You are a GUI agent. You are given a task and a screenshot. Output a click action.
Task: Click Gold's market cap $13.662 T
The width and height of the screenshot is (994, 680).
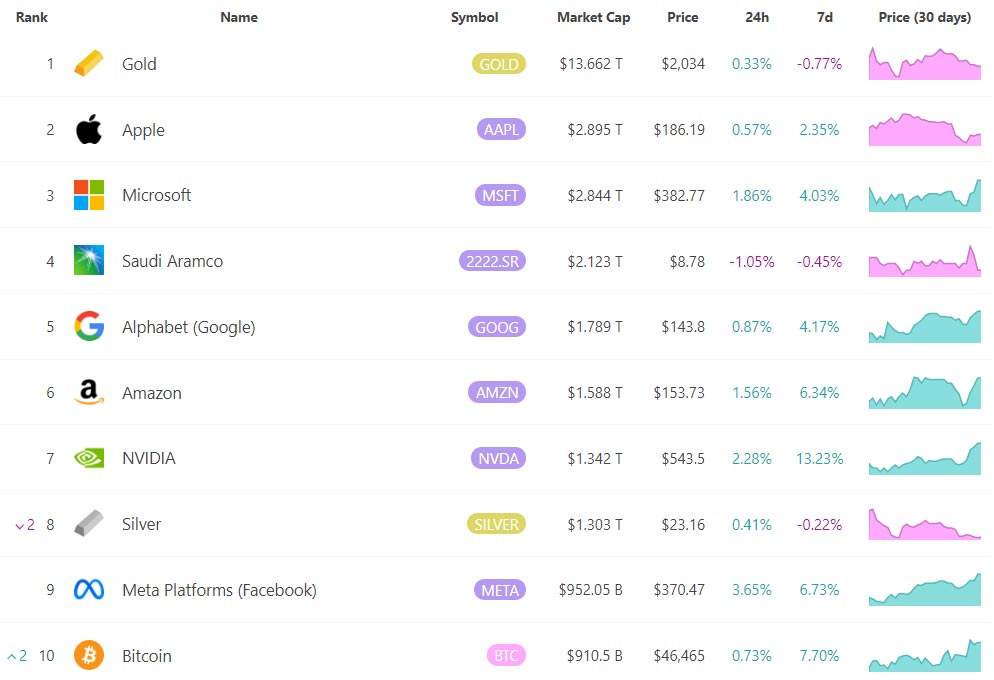coord(591,64)
